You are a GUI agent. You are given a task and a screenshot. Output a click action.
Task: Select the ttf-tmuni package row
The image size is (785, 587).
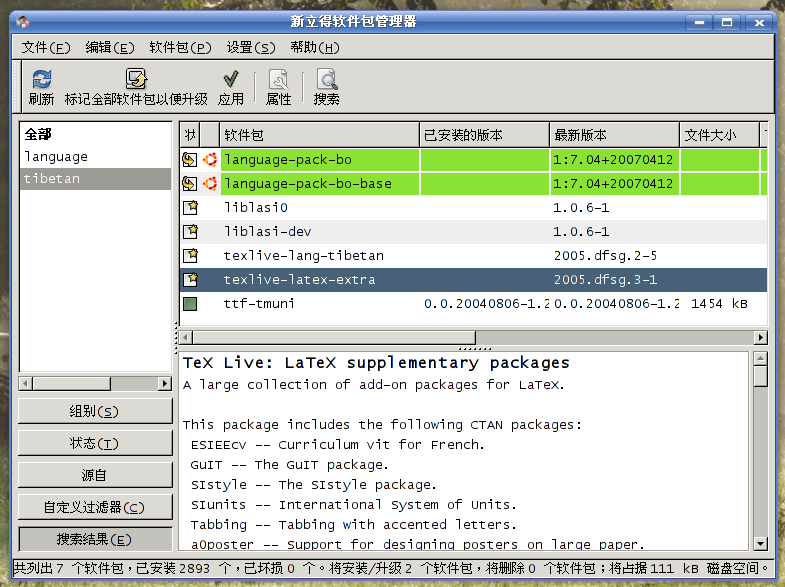(473, 303)
